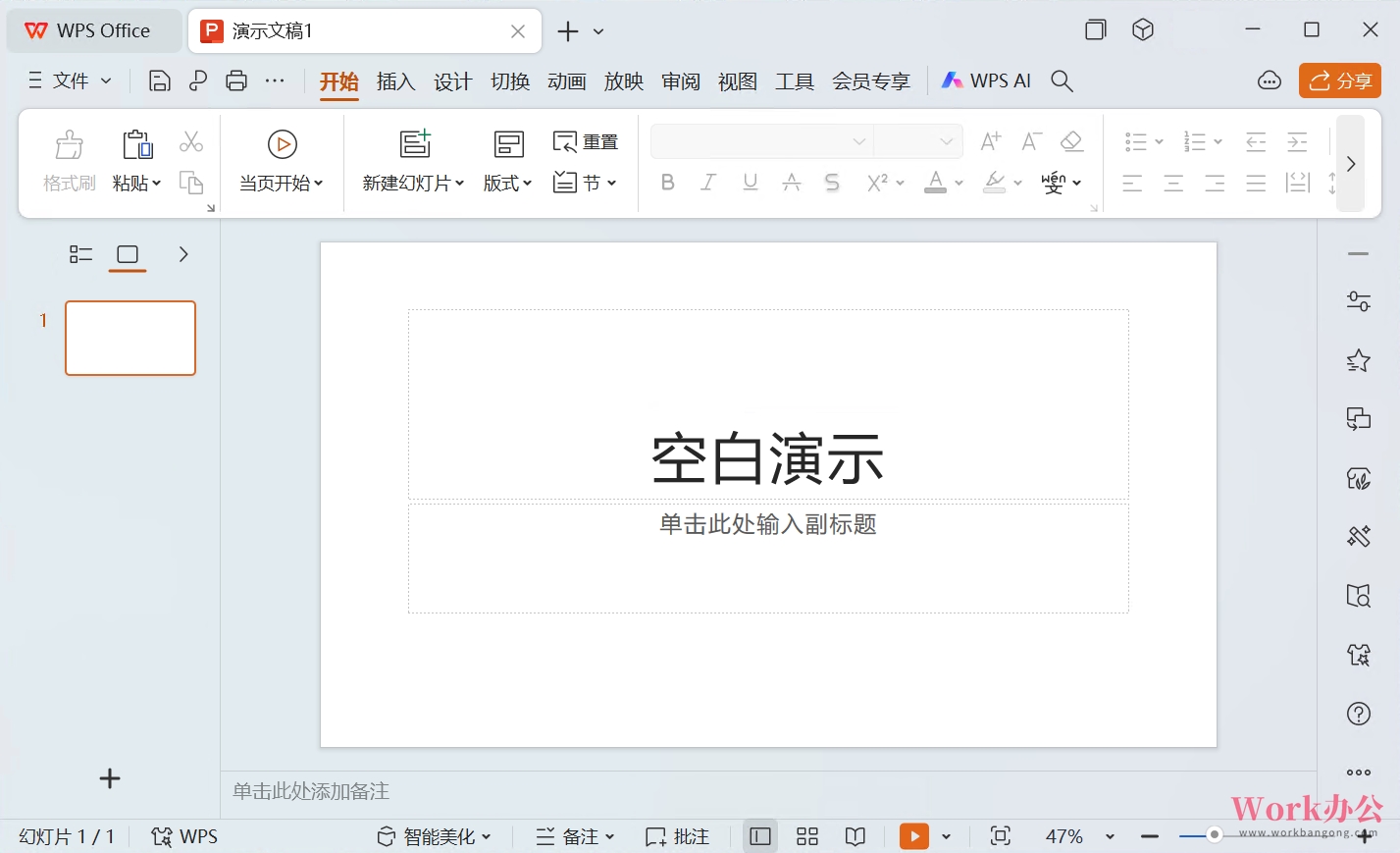Image resolution: width=1400 pixels, height=853 pixels.
Task: Click the Cut scissors icon
Action: [x=191, y=142]
